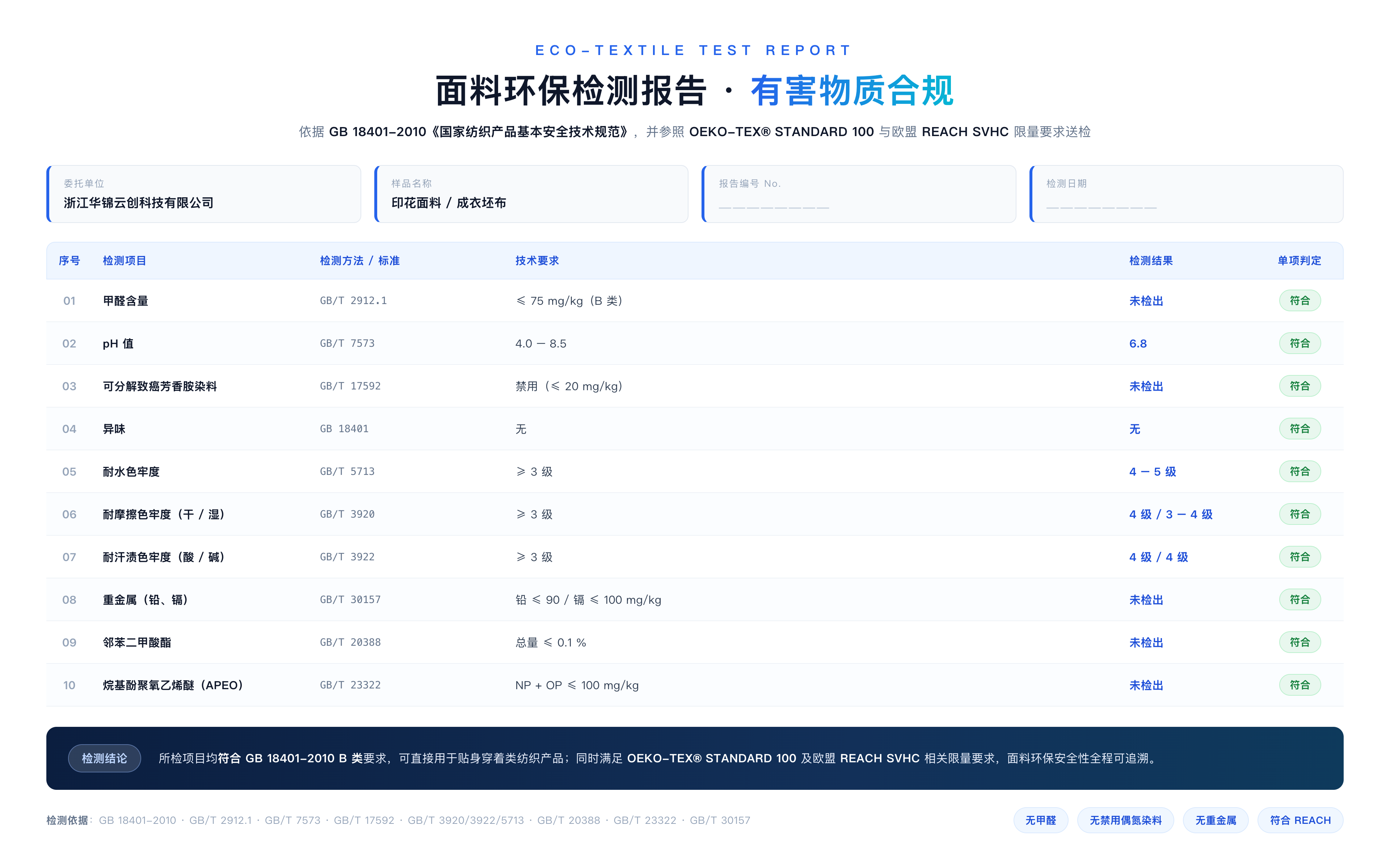The image size is (1390, 868).
Task: Select 耐汗渍色牢度（酸 / 碱）item
Action: click(x=164, y=557)
